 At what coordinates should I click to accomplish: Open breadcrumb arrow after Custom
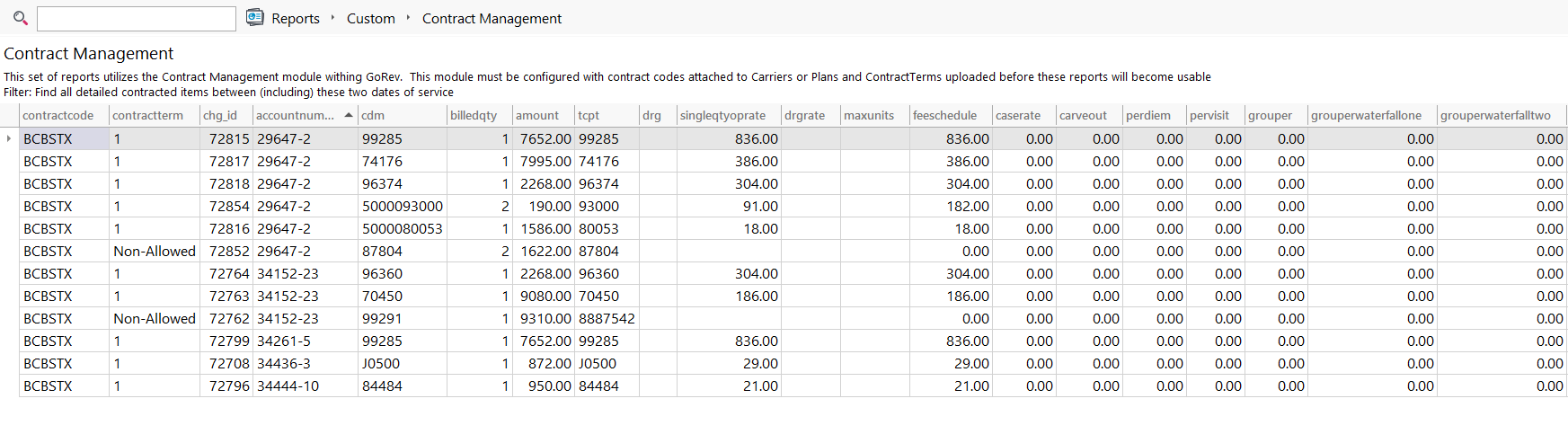click(x=408, y=18)
